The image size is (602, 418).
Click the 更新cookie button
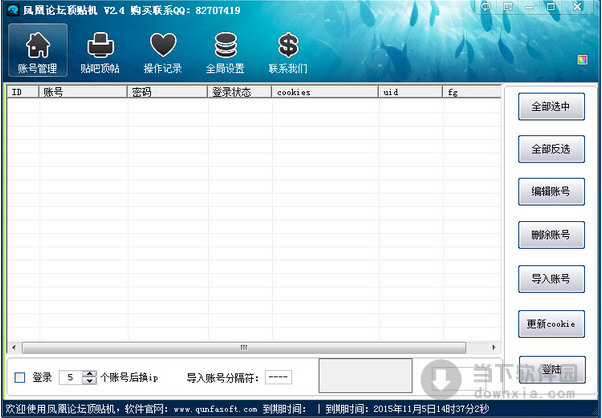tap(551, 324)
